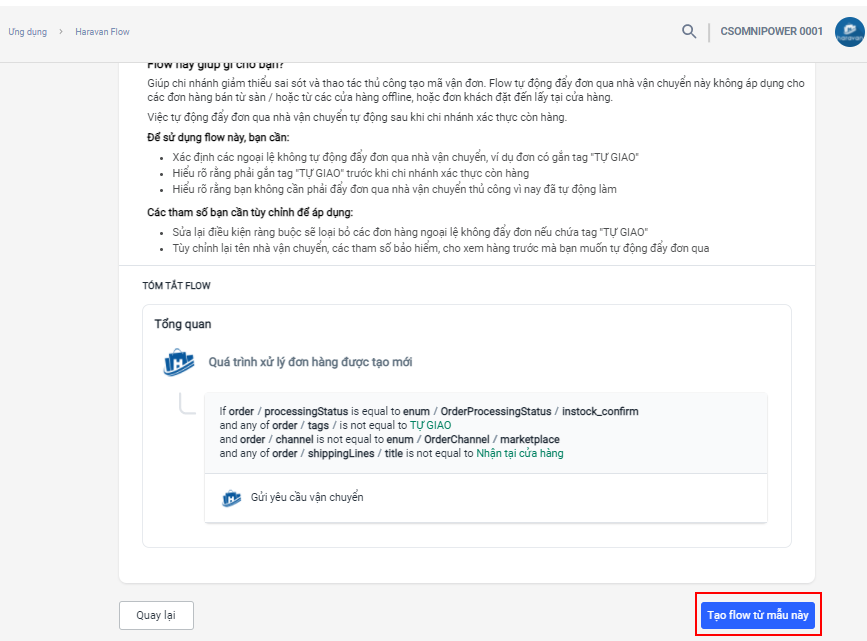Click the instock_confirm condition line
The image size is (867, 641).
(429, 411)
